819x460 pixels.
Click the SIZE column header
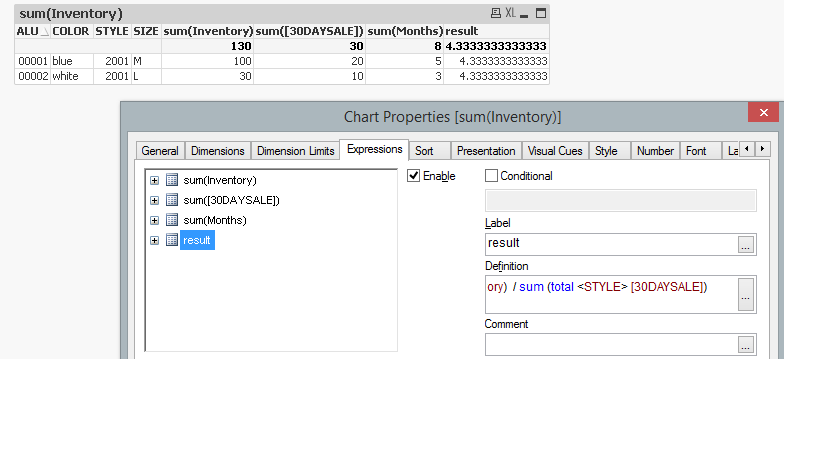click(x=146, y=31)
